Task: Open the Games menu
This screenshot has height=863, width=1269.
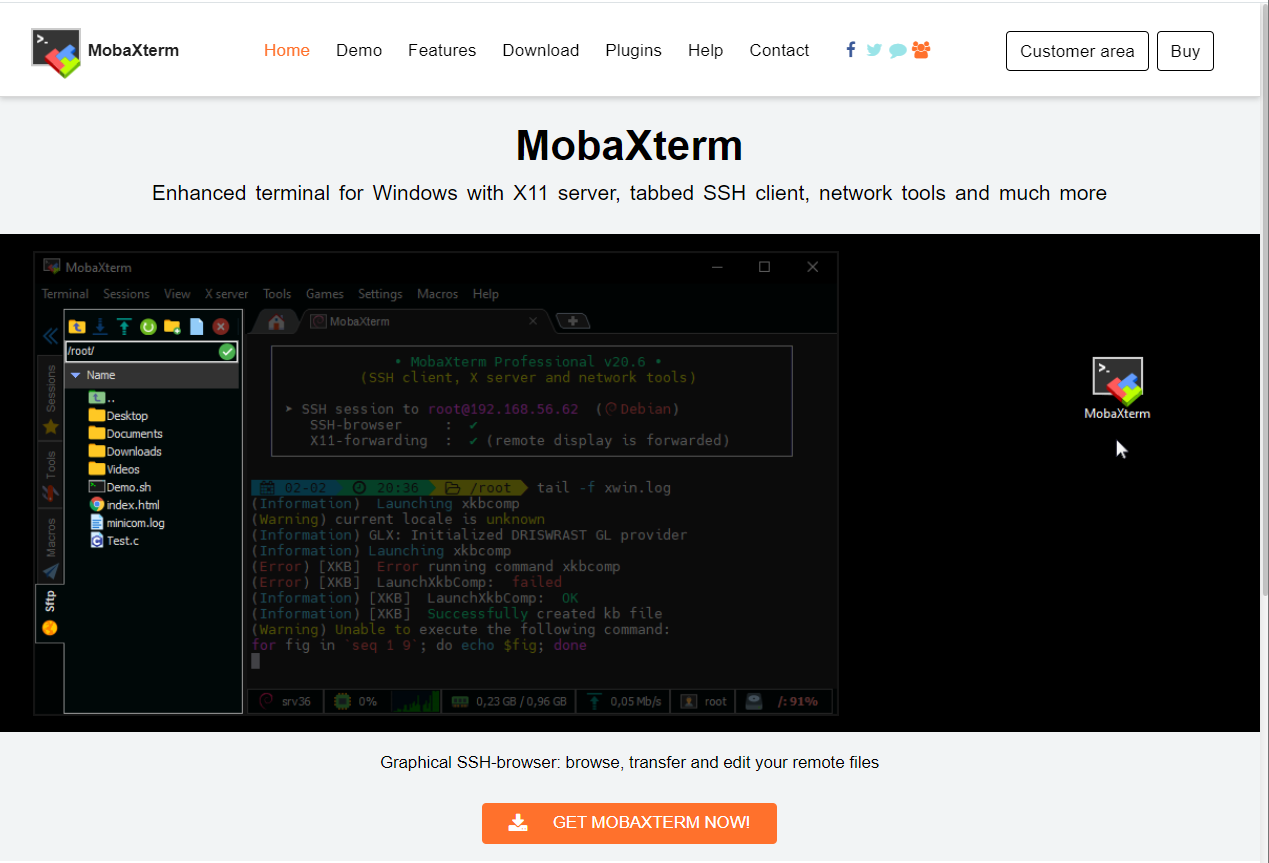Action: [325, 294]
